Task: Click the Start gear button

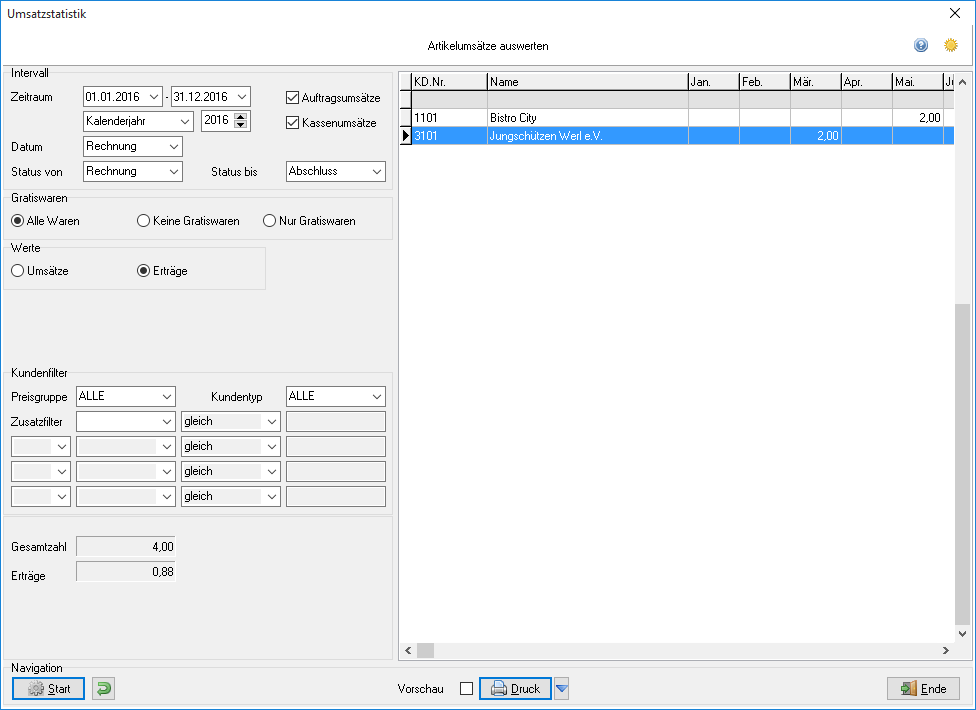Action: tap(49, 688)
